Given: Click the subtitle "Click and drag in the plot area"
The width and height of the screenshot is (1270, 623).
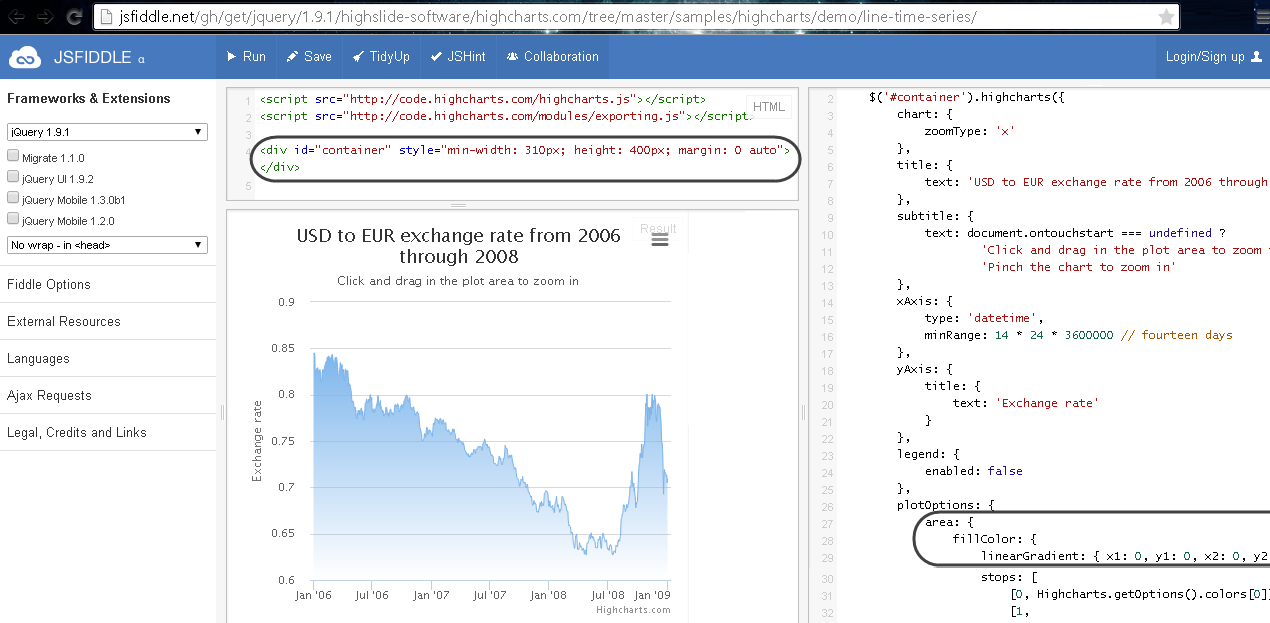Looking at the screenshot, I should 458,281.
